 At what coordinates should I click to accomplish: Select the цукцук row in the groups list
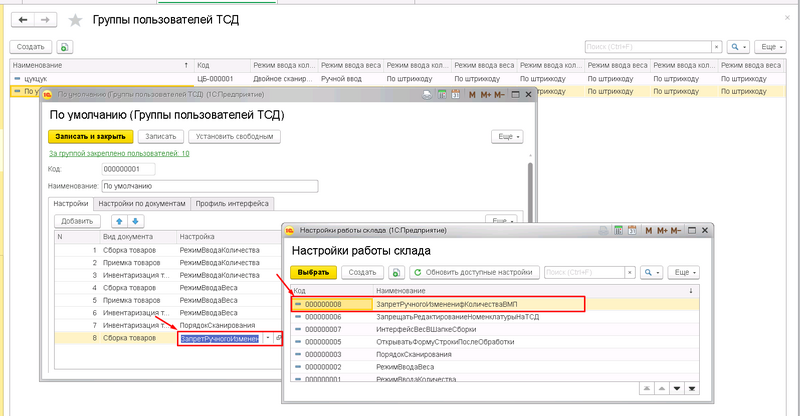pos(397,79)
